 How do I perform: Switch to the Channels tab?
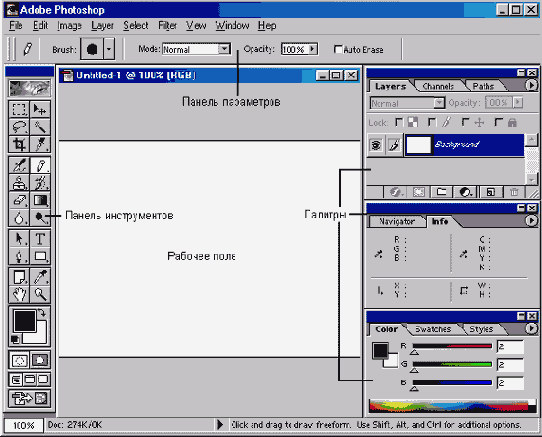[438, 86]
